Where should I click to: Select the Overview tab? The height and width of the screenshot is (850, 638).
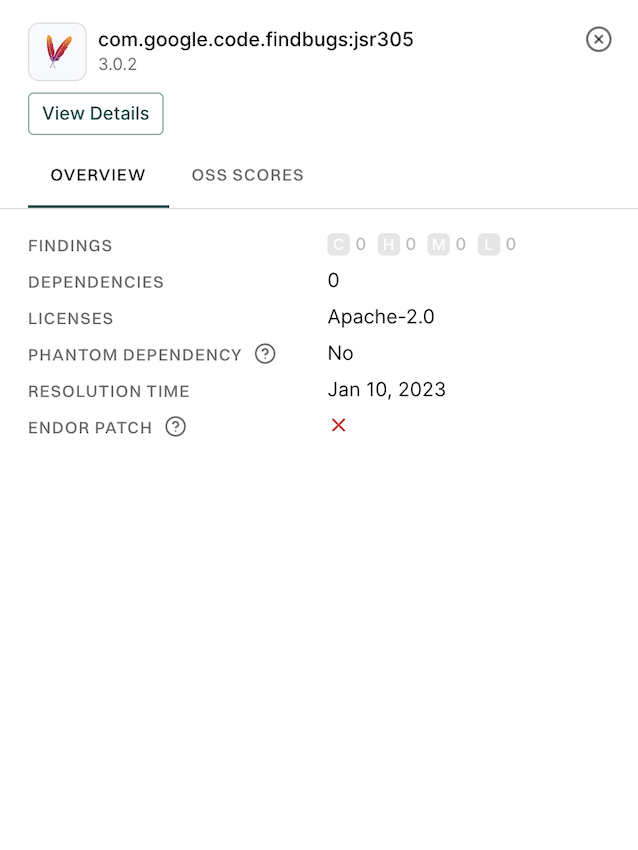click(97, 175)
